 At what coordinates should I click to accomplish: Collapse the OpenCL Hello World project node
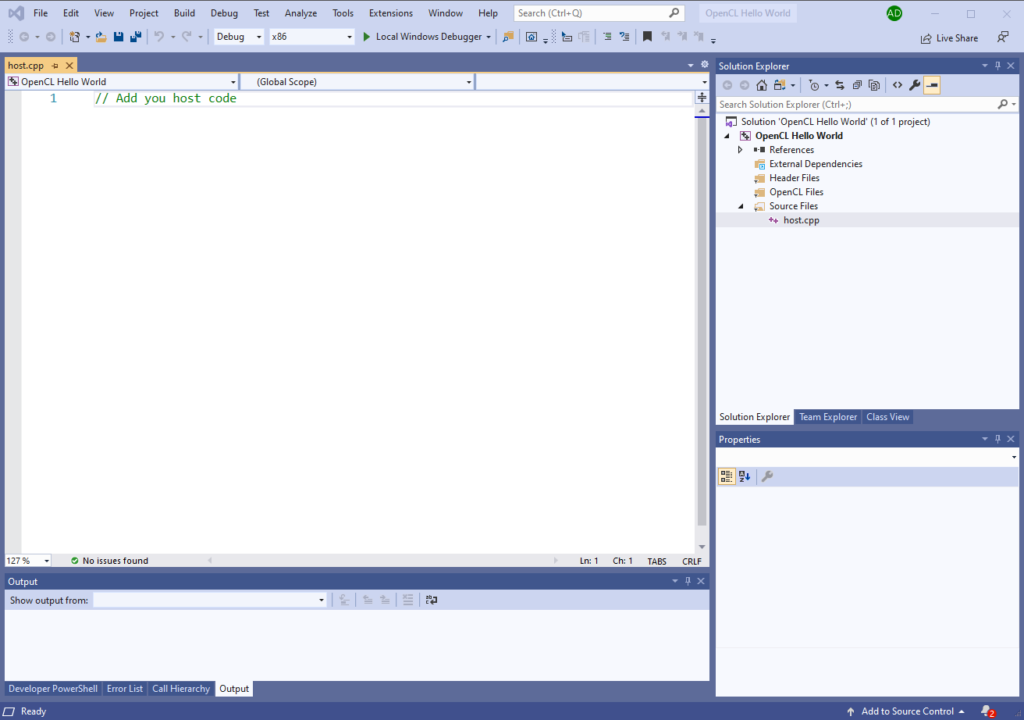(727, 136)
